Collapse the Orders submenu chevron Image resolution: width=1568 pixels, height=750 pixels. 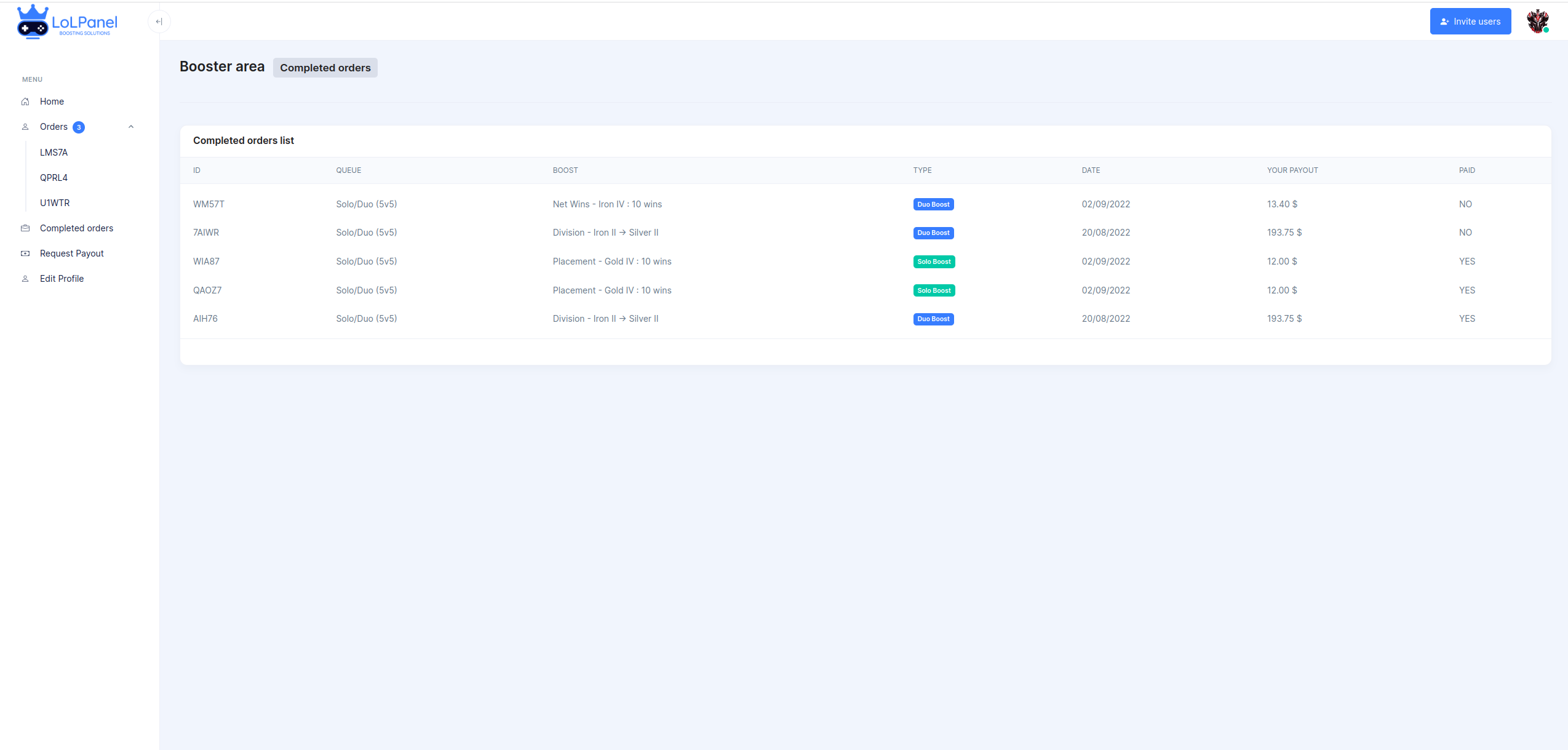130,127
